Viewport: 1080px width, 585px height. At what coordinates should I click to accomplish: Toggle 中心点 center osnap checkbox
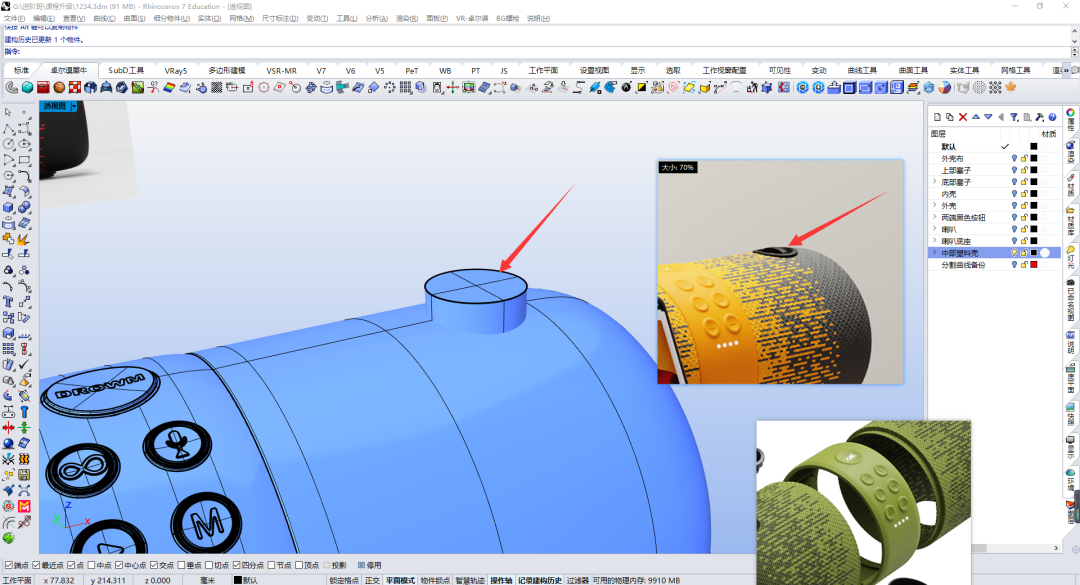119,566
